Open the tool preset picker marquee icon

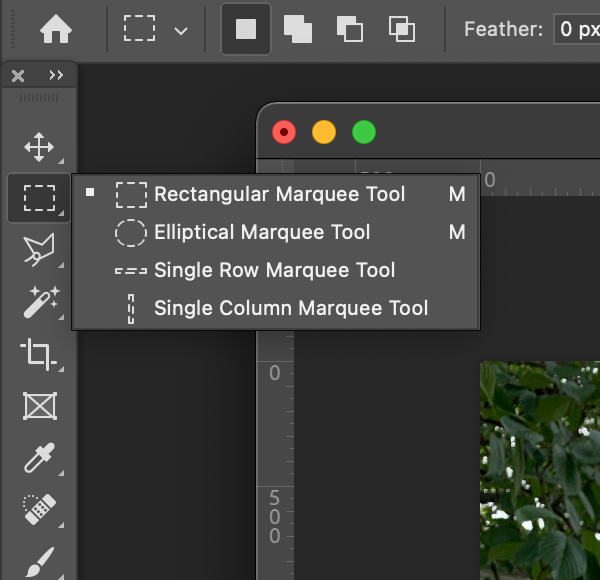140,28
